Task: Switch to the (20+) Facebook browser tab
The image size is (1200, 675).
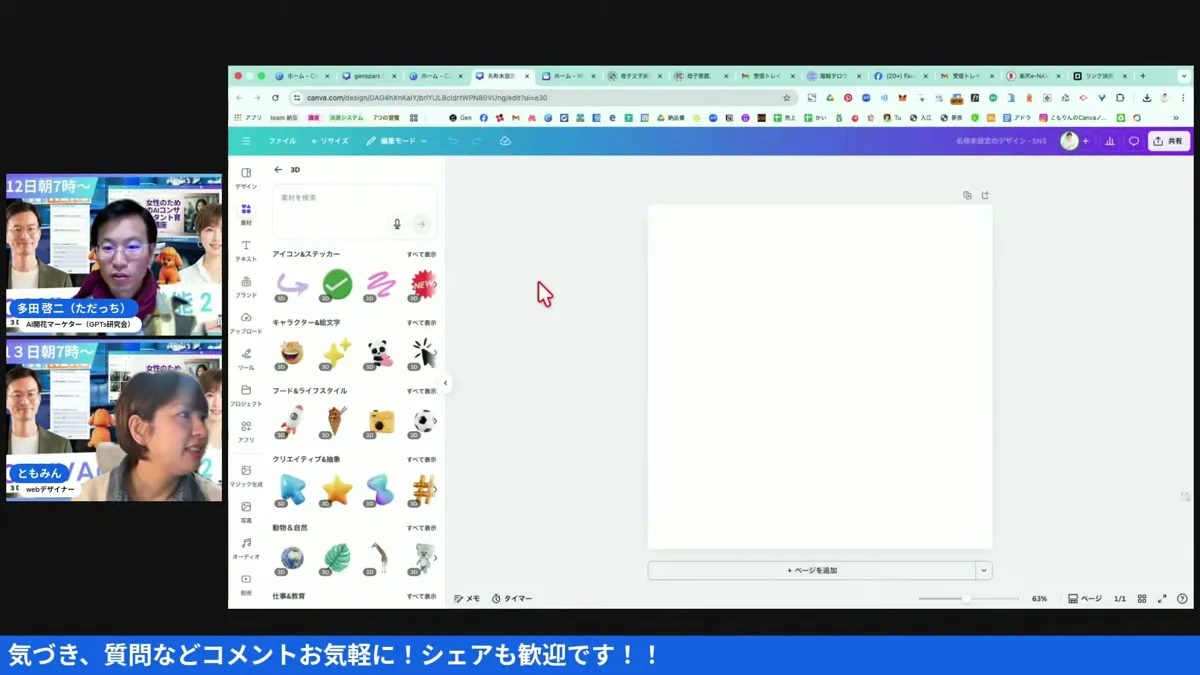Action: click(x=900, y=76)
